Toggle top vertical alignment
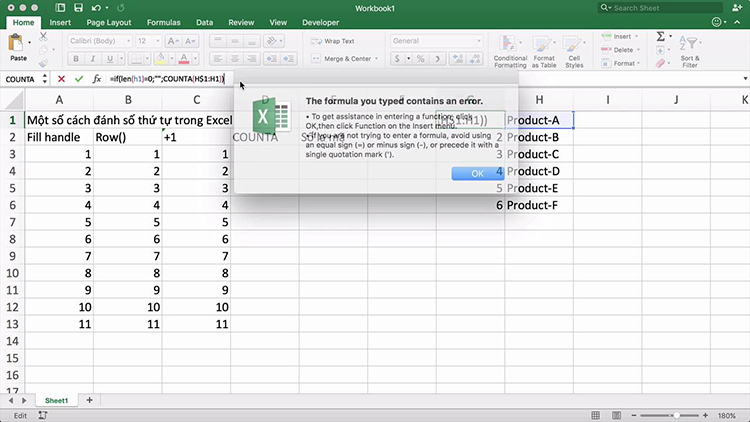 point(218,41)
